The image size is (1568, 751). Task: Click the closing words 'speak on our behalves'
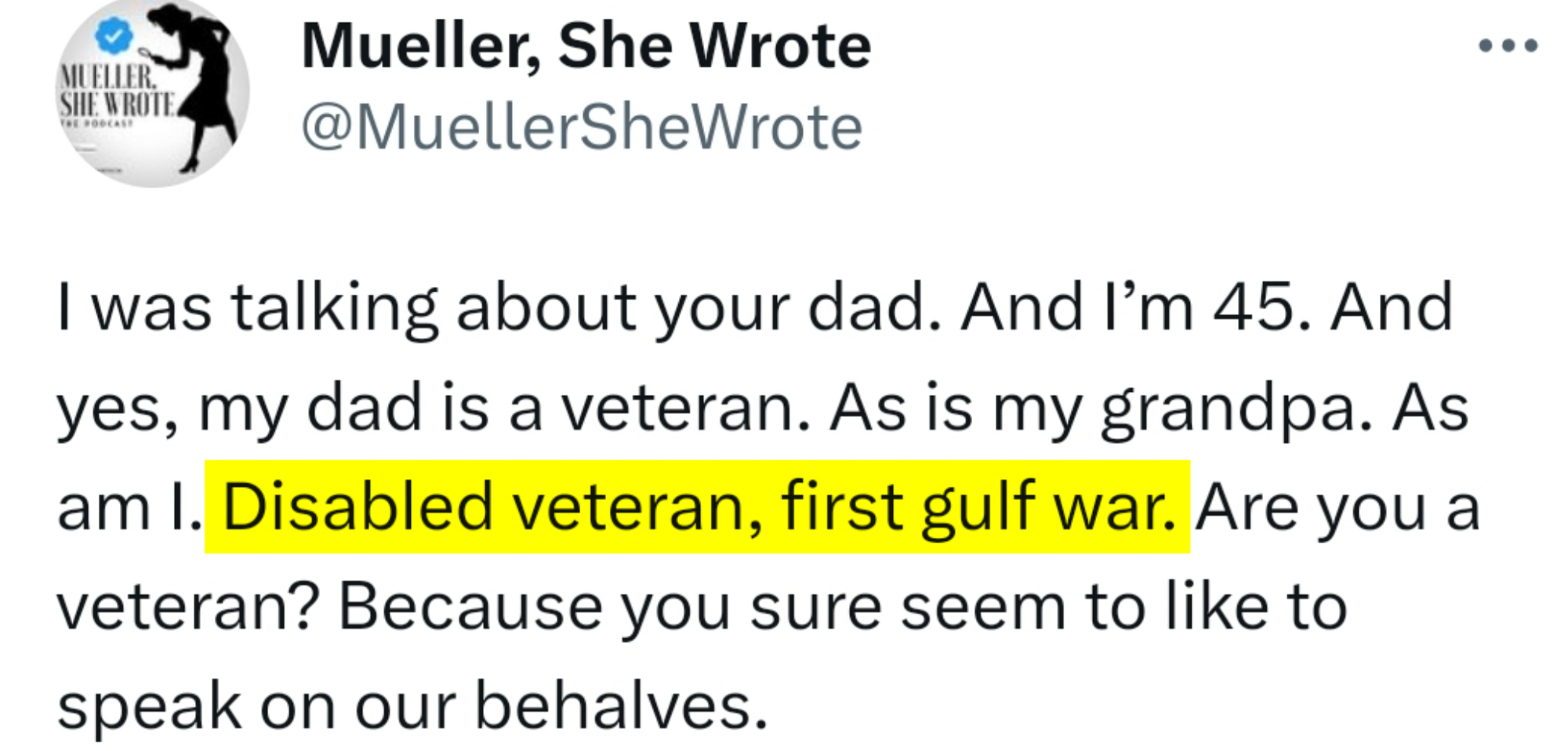pyautogui.click(x=411, y=707)
